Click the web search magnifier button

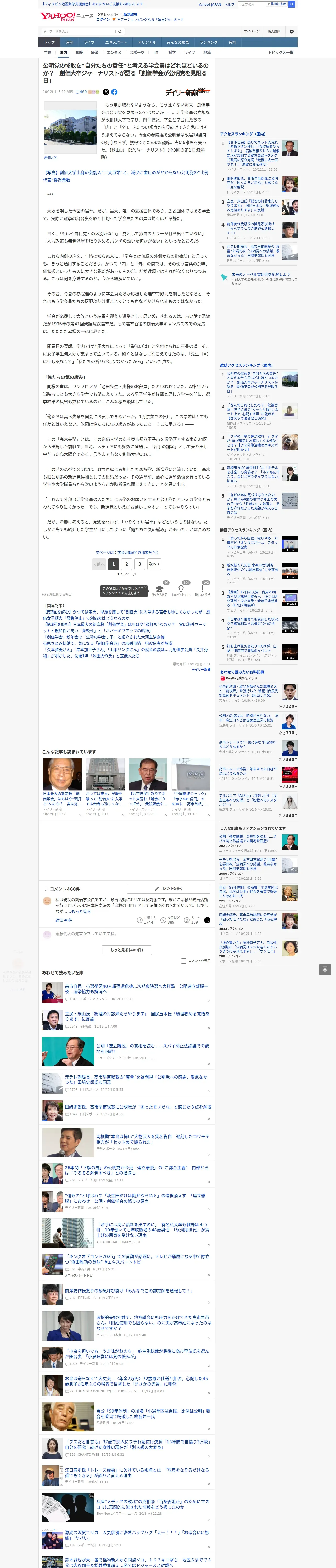tap(292, 4)
